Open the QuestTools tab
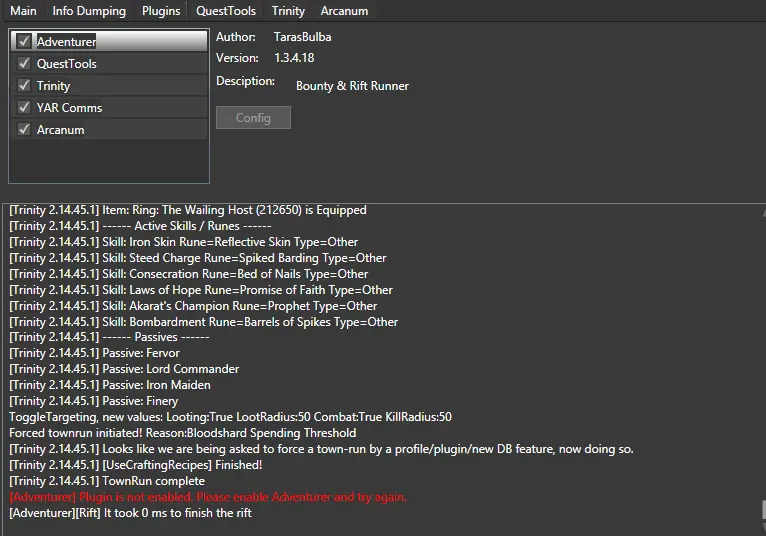The width and height of the screenshot is (766, 536). pyautogui.click(x=226, y=11)
